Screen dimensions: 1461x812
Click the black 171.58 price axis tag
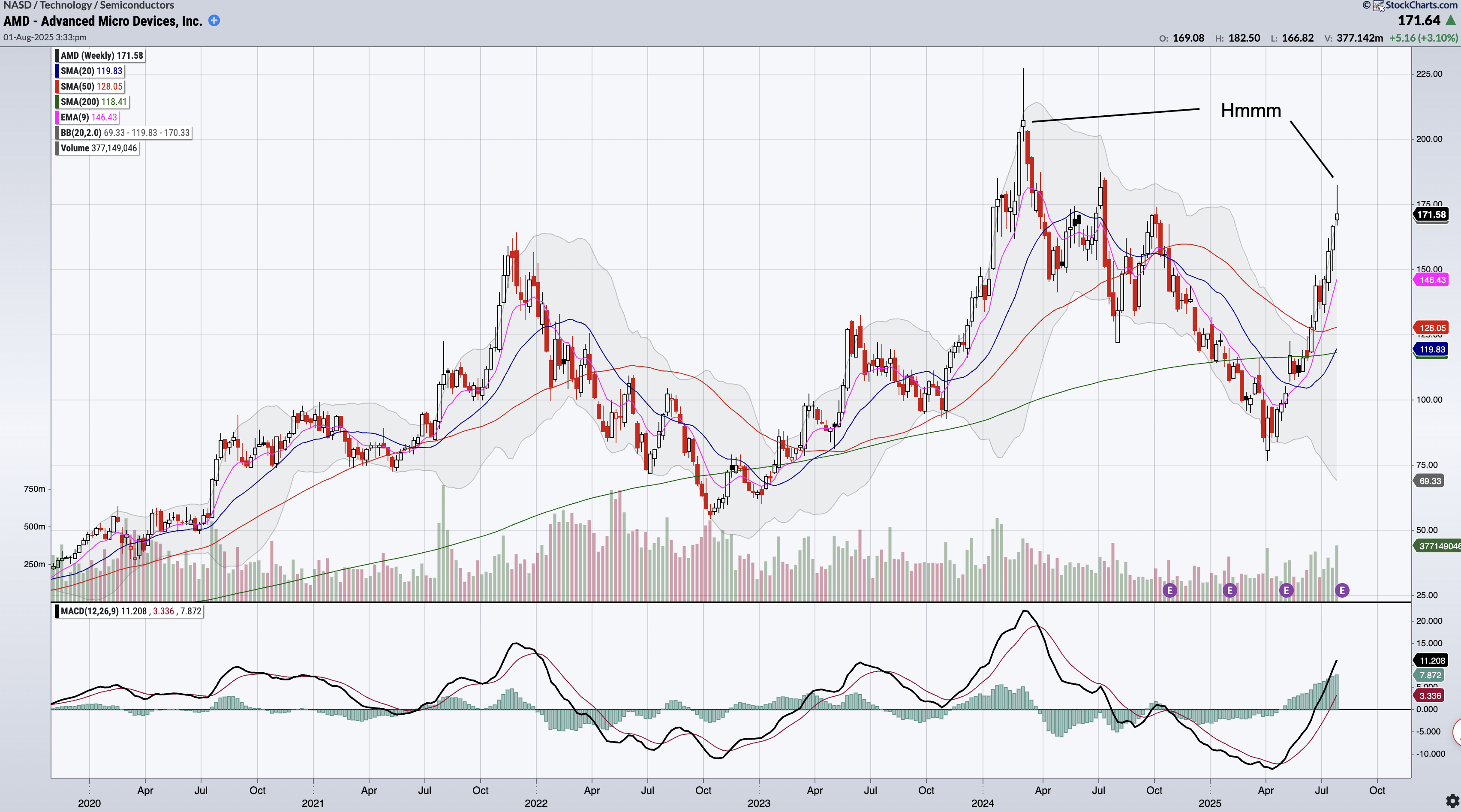1431,214
